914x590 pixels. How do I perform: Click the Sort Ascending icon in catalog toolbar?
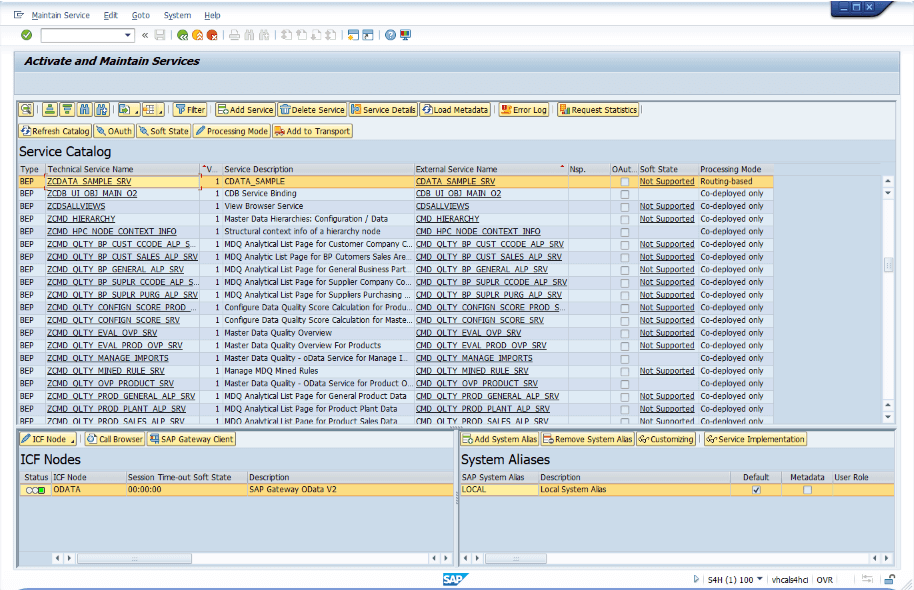[x=49, y=110]
